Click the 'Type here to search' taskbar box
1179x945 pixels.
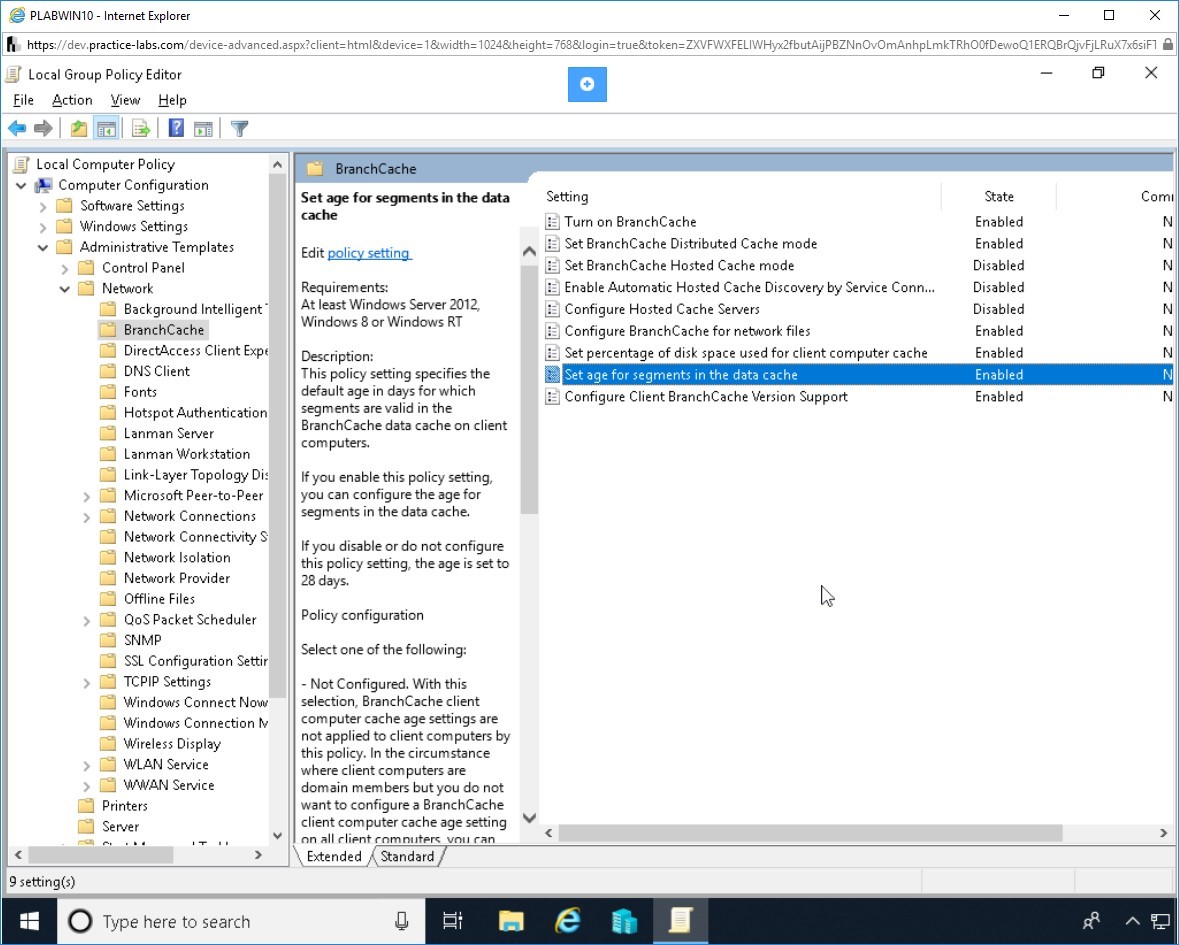tap(241, 921)
